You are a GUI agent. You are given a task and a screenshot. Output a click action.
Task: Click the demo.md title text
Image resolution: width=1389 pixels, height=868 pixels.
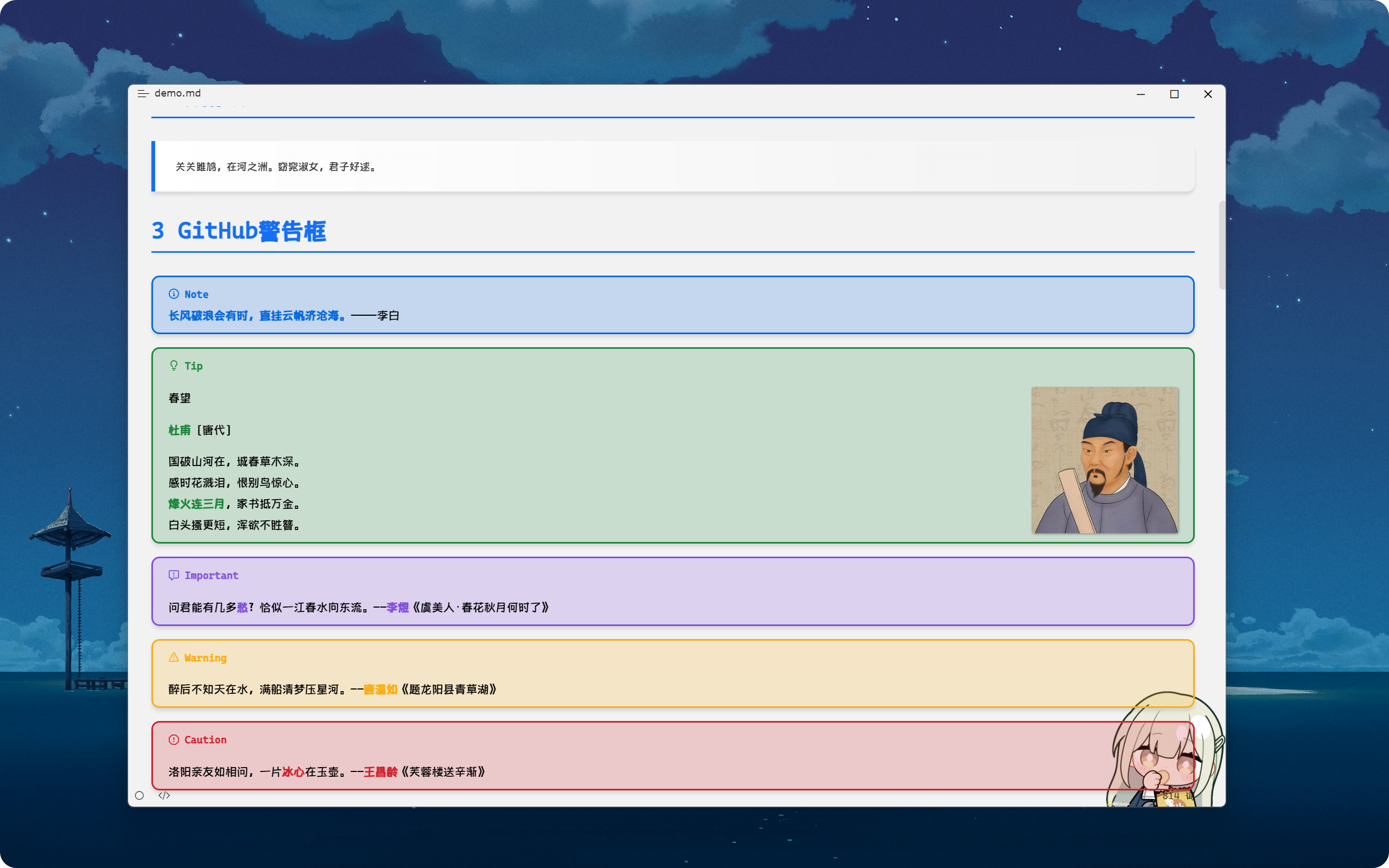(x=178, y=93)
